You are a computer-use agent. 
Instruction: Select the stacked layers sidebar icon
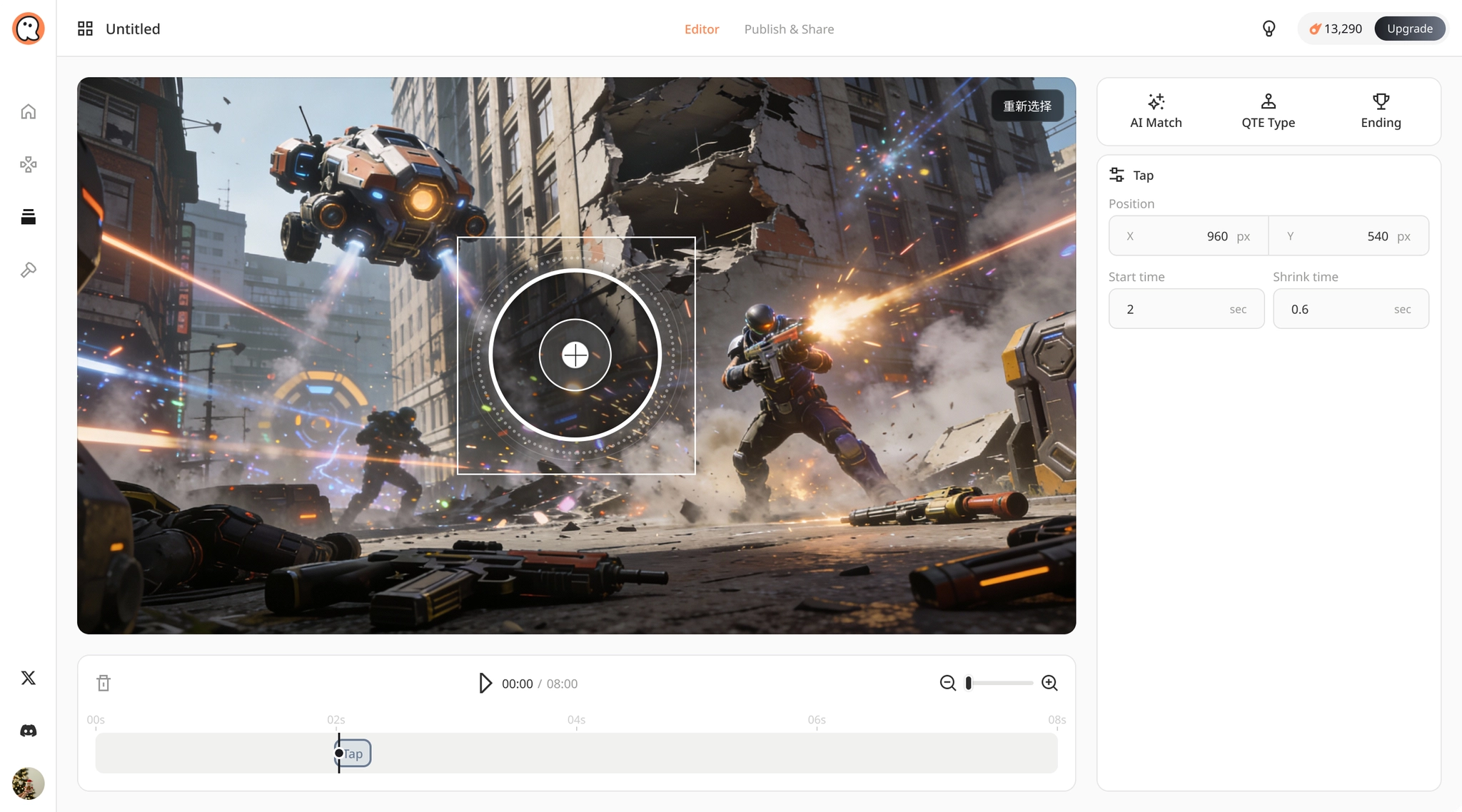pyautogui.click(x=29, y=217)
